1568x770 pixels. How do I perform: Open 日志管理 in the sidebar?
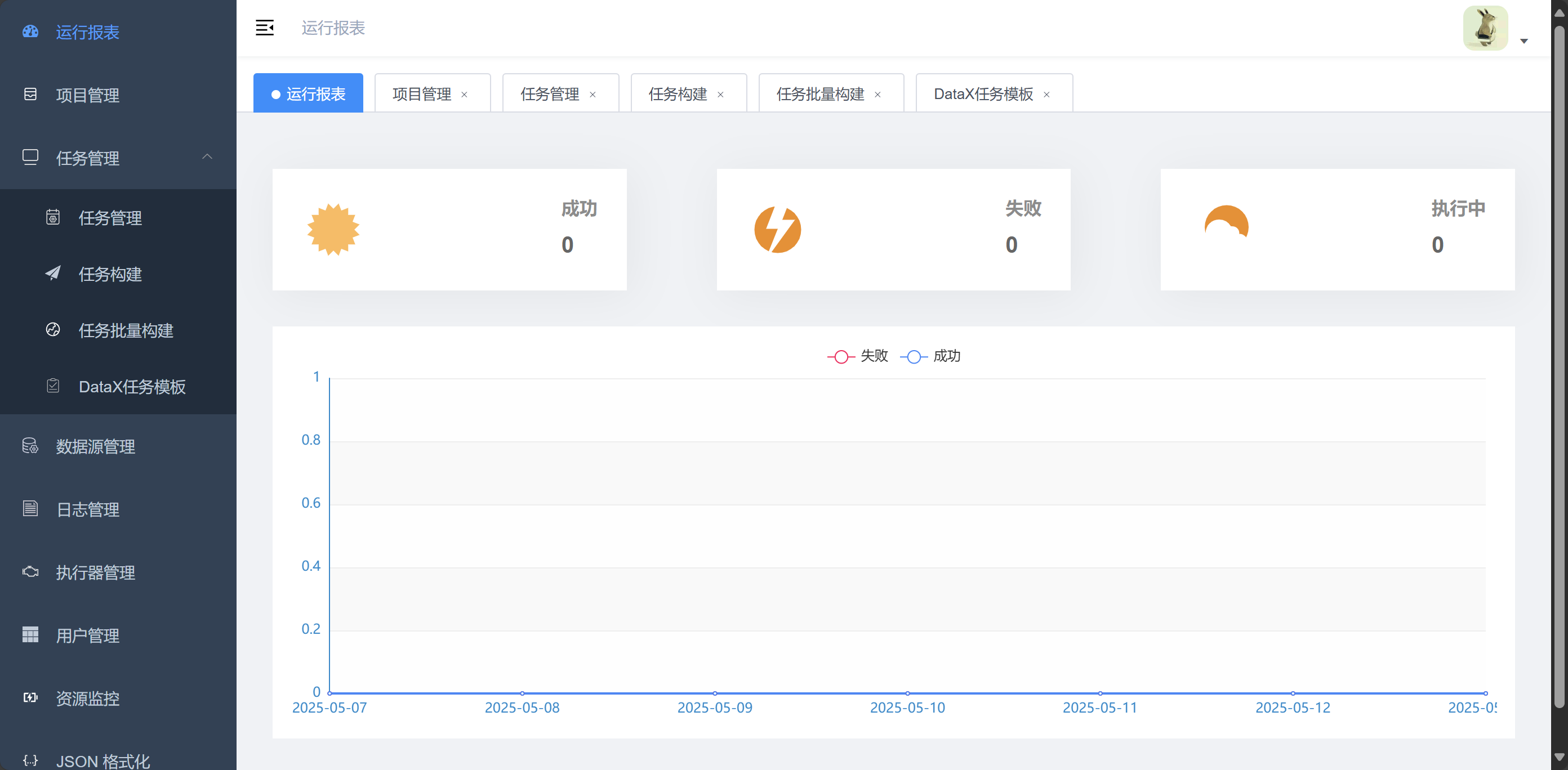click(x=88, y=509)
